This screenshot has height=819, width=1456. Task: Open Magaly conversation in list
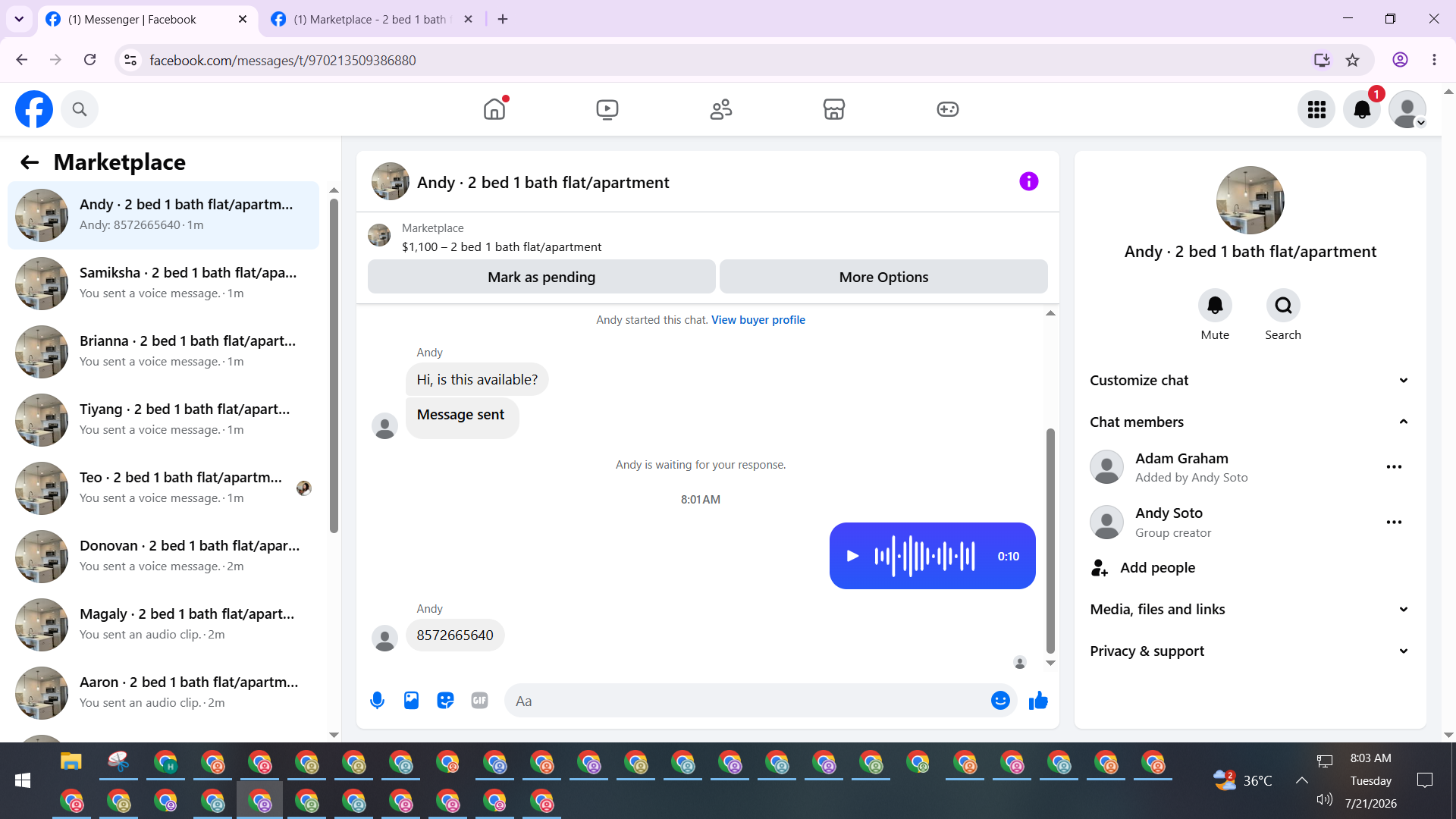(163, 625)
